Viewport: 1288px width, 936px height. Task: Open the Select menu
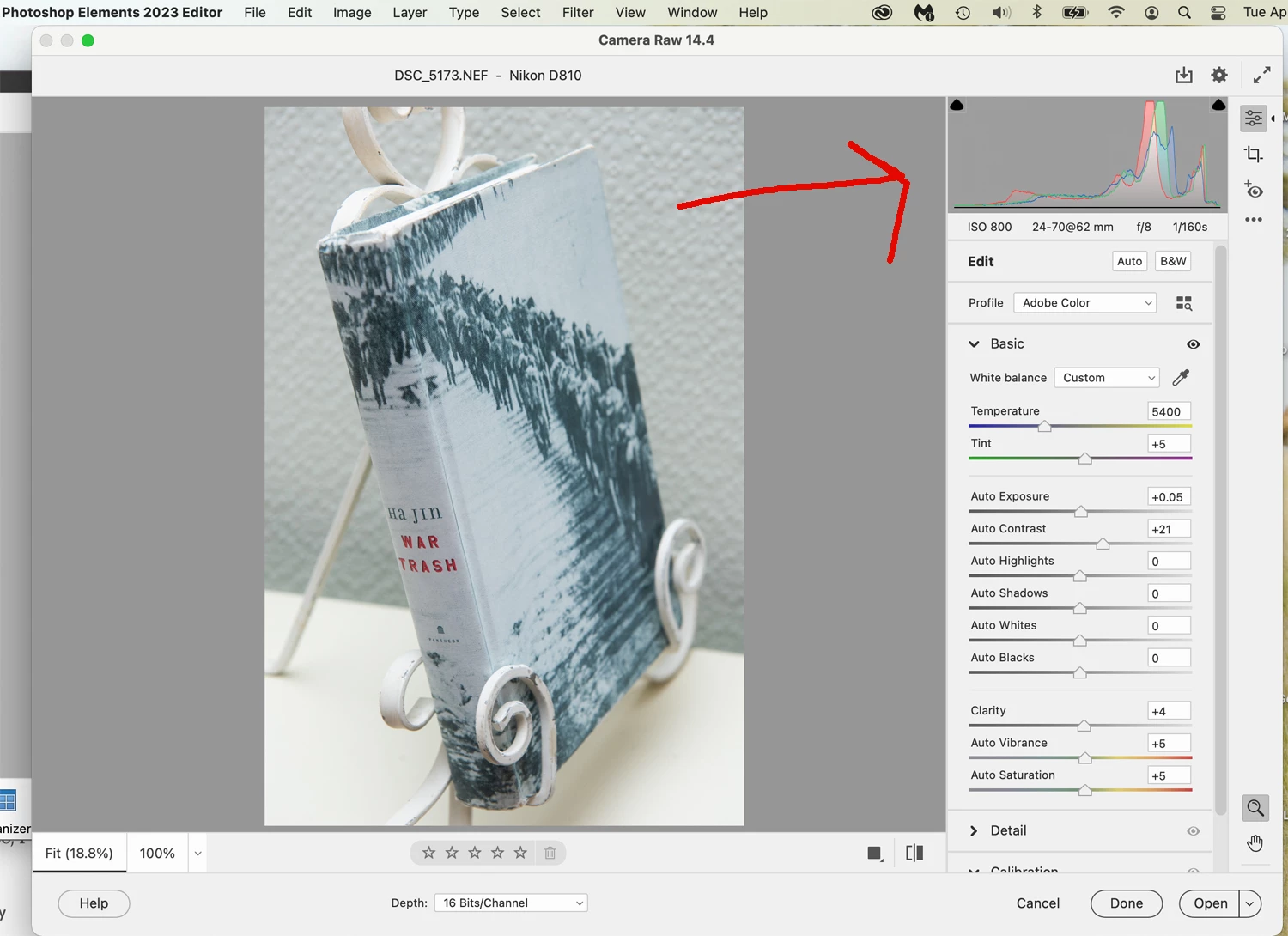click(x=520, y=12)
